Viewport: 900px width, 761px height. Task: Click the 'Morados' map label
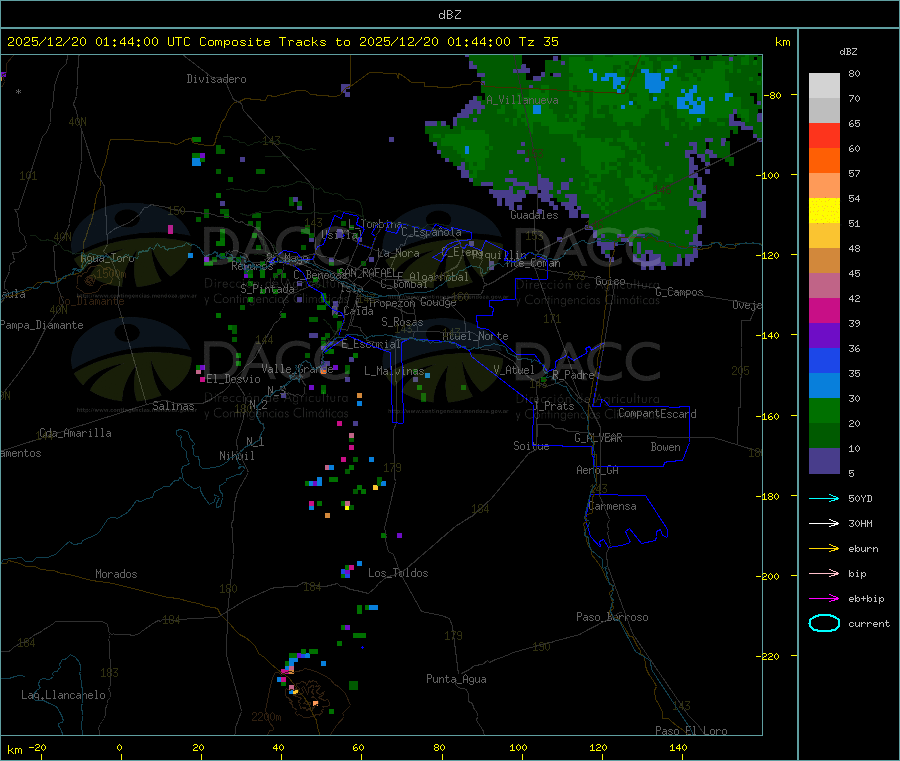pos(117,574)
